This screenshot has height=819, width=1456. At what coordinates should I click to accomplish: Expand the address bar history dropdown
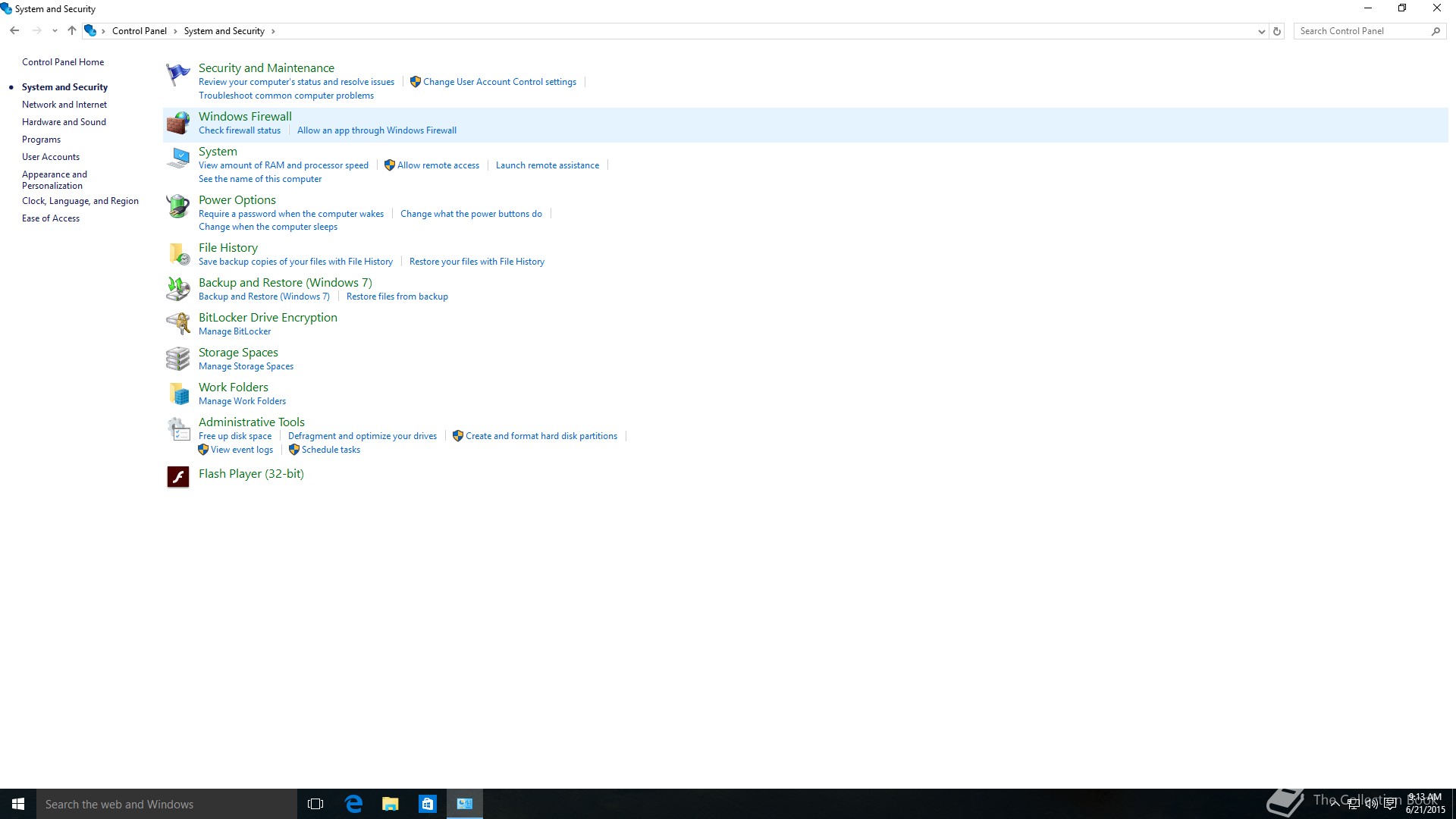coord(1261,31)
